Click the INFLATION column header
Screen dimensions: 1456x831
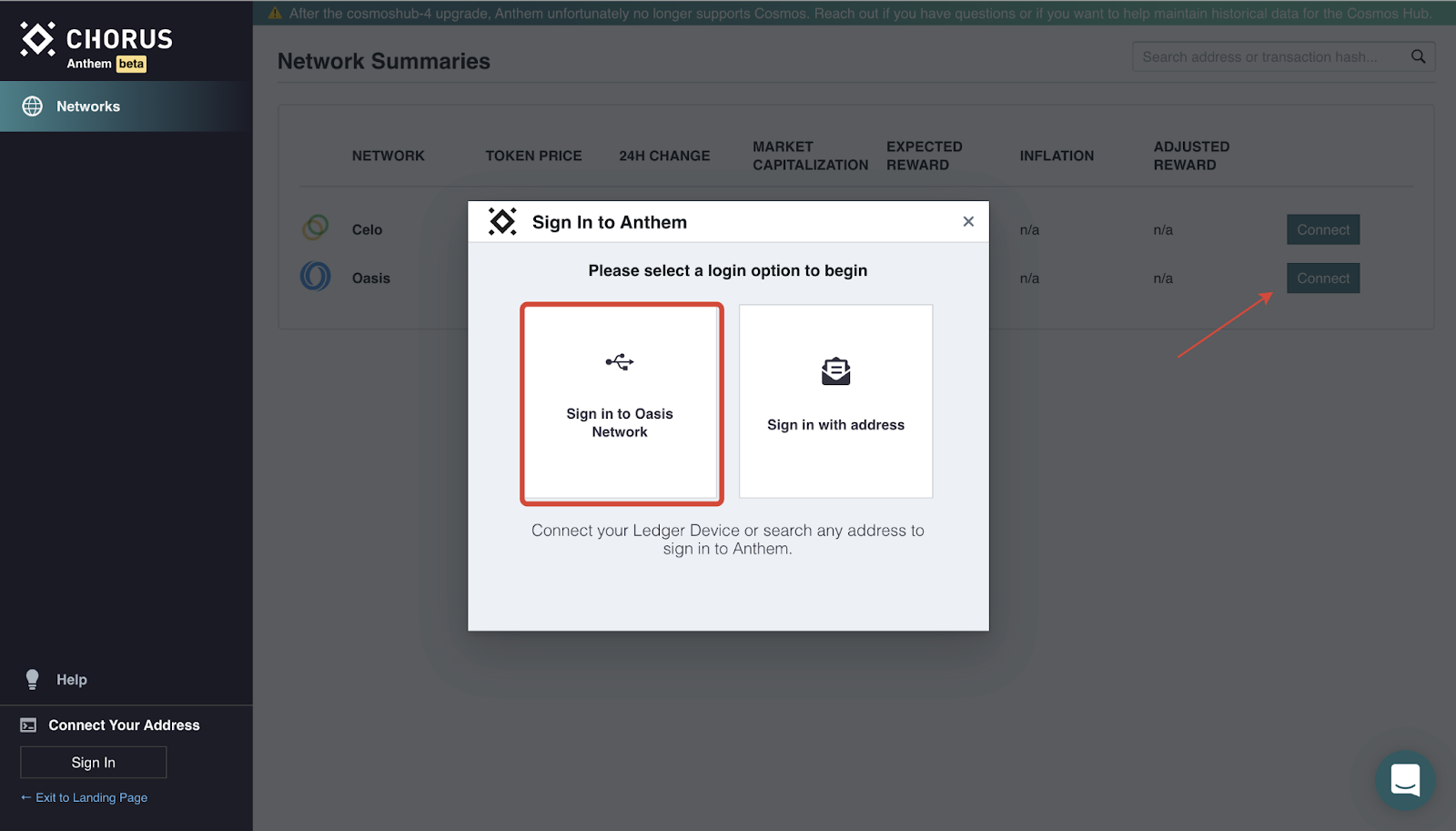coord(1057,156)
